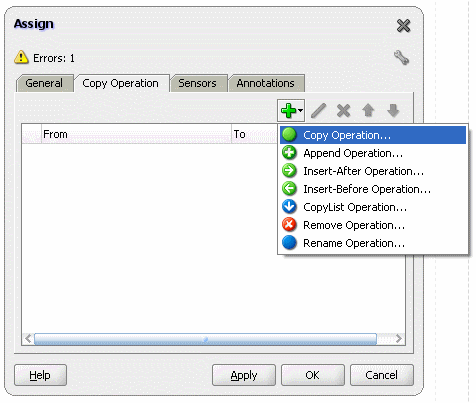The width and height of the screenshot is (476, 403).
Task: Pick Rename Operation... in the menu
Action: pos(373,243)
